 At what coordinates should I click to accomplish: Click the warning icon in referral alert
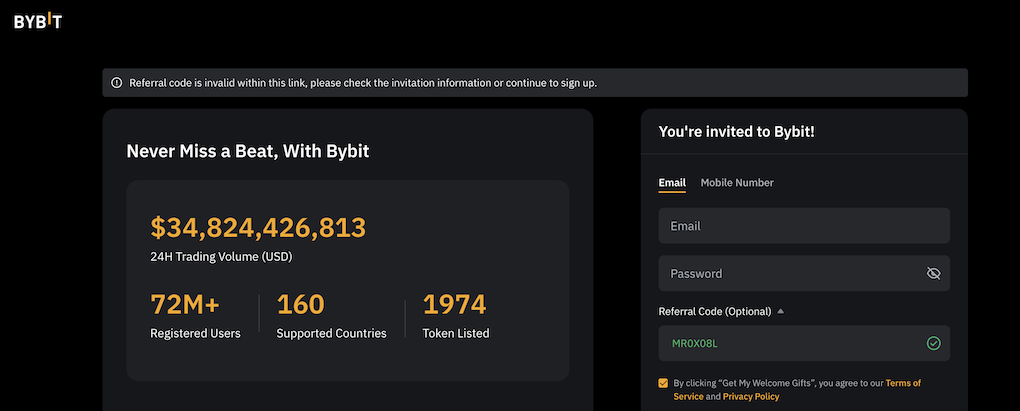[116, 83]
